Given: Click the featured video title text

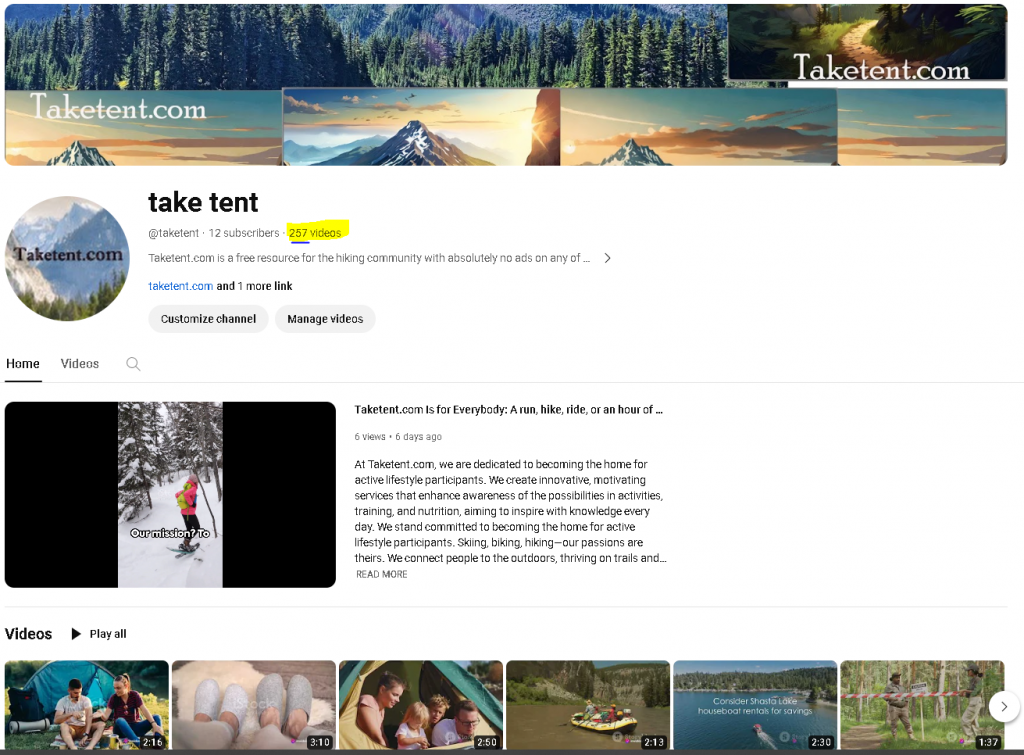Looking at the screenshot, I should pos(508,410).
